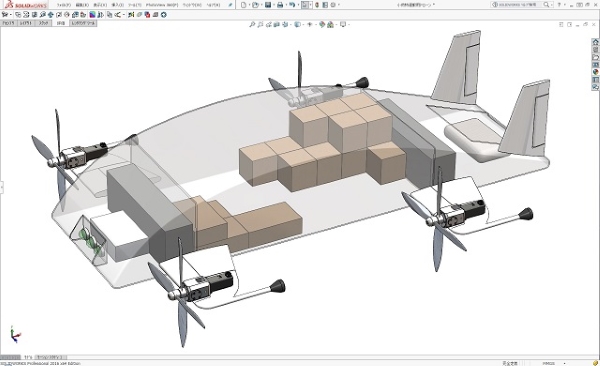The image size is (600, 366).
Task: Select the third CommandManager tab
Action: [x=43, y=23]
